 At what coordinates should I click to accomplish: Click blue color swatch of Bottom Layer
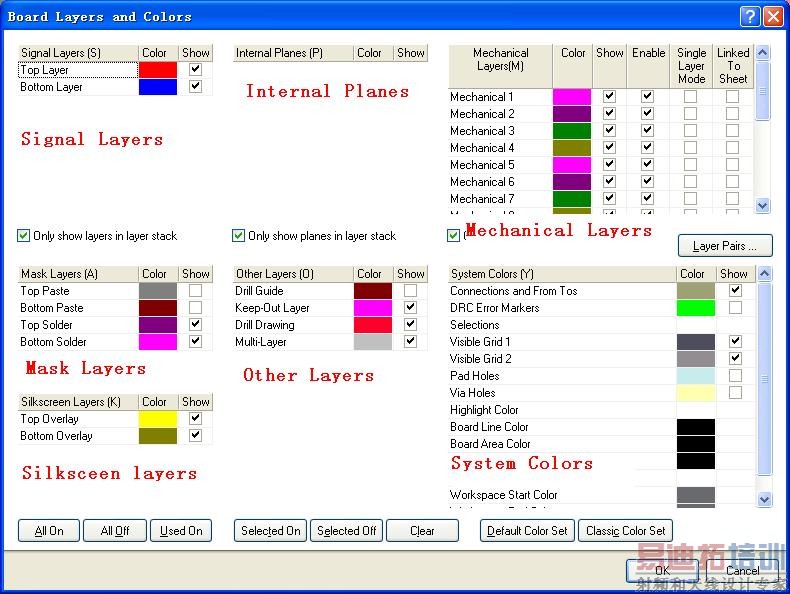tap(158, 87)
